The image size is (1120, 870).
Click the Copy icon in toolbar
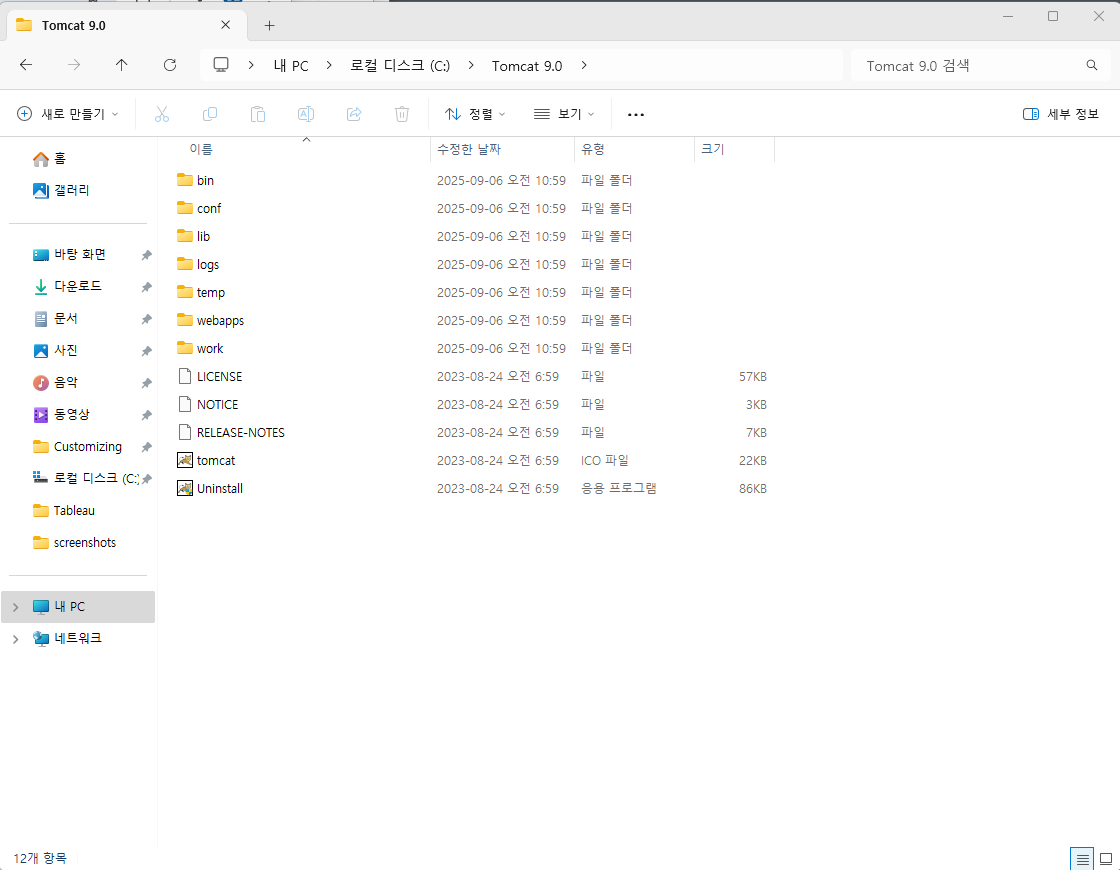tap(210, 114)
